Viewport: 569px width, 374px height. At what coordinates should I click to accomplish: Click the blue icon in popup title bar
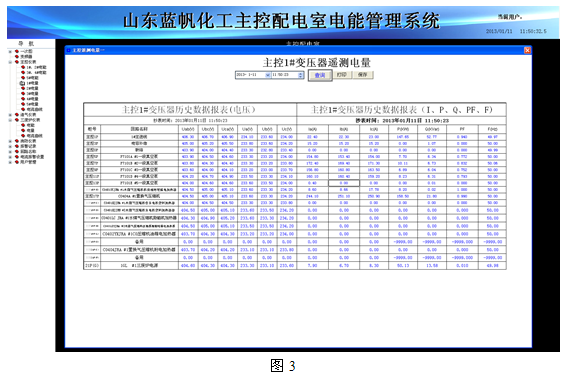pyautogui.click(x=68, y=50)
